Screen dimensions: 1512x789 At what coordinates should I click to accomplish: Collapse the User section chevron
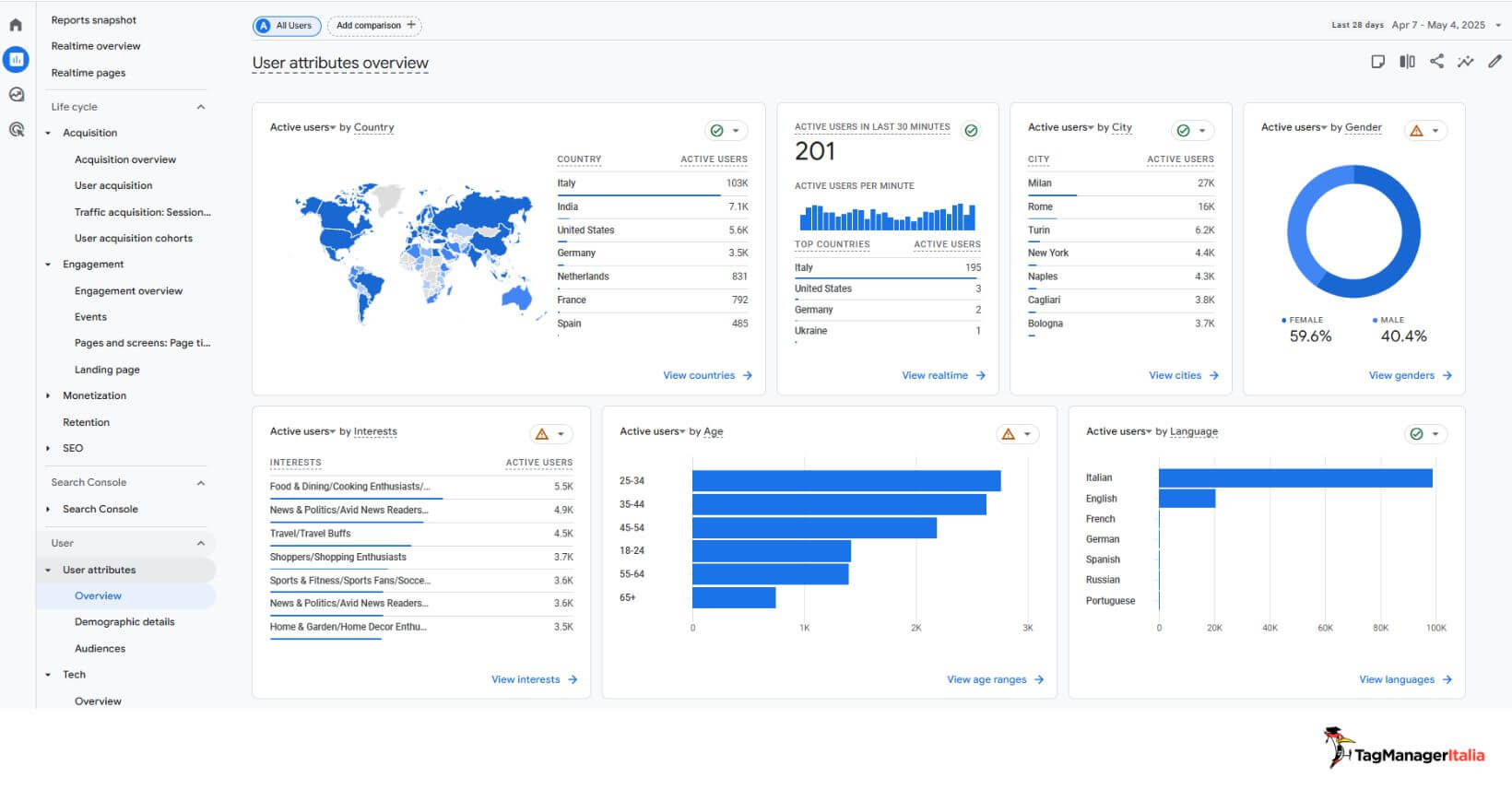(x=201, y=544)
